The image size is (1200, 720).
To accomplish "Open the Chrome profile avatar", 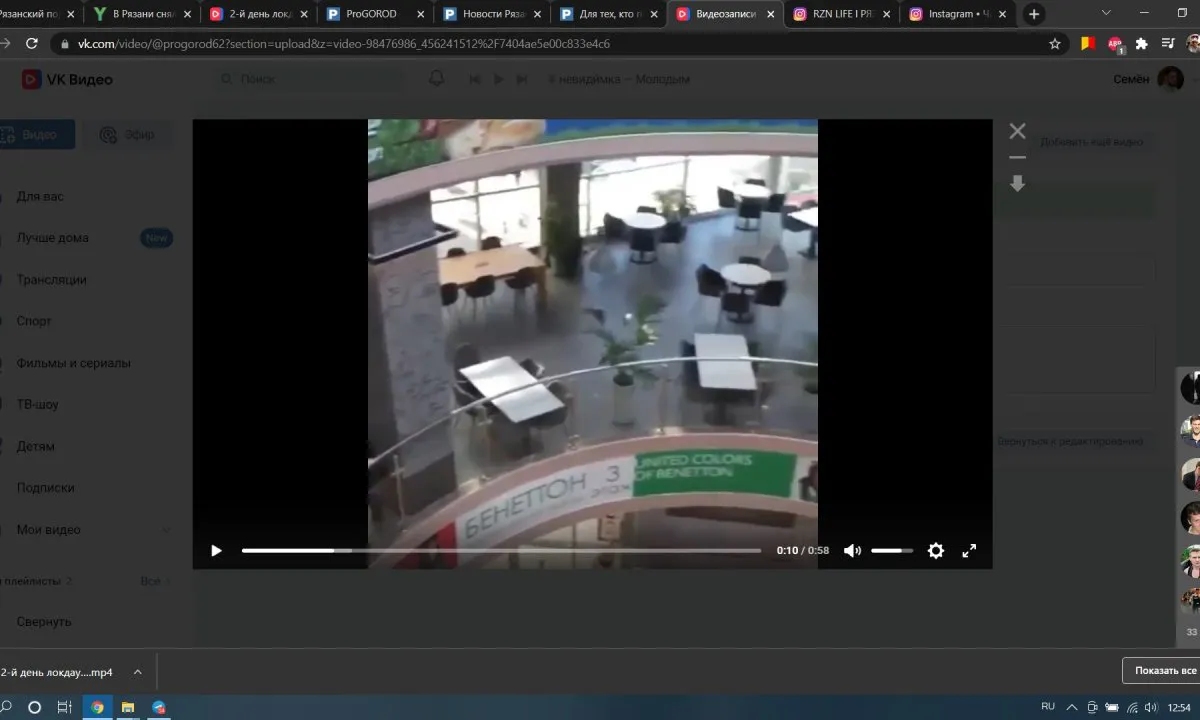I will click(x=1193, y=44).
